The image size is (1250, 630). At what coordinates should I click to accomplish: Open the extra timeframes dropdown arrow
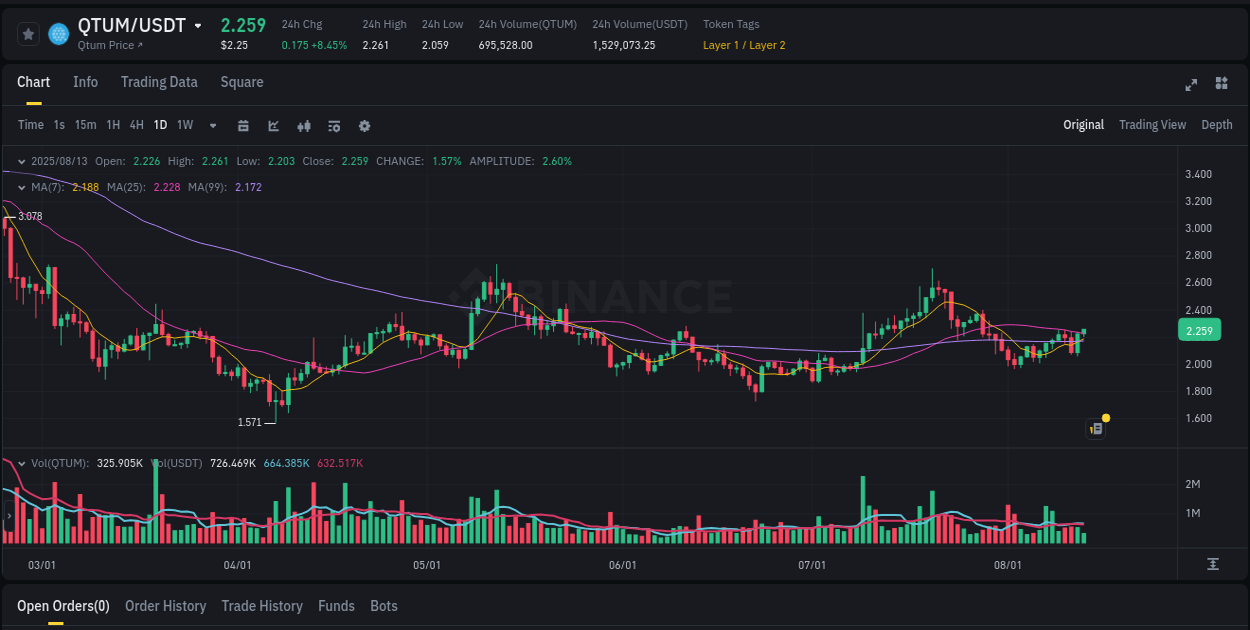211,126
